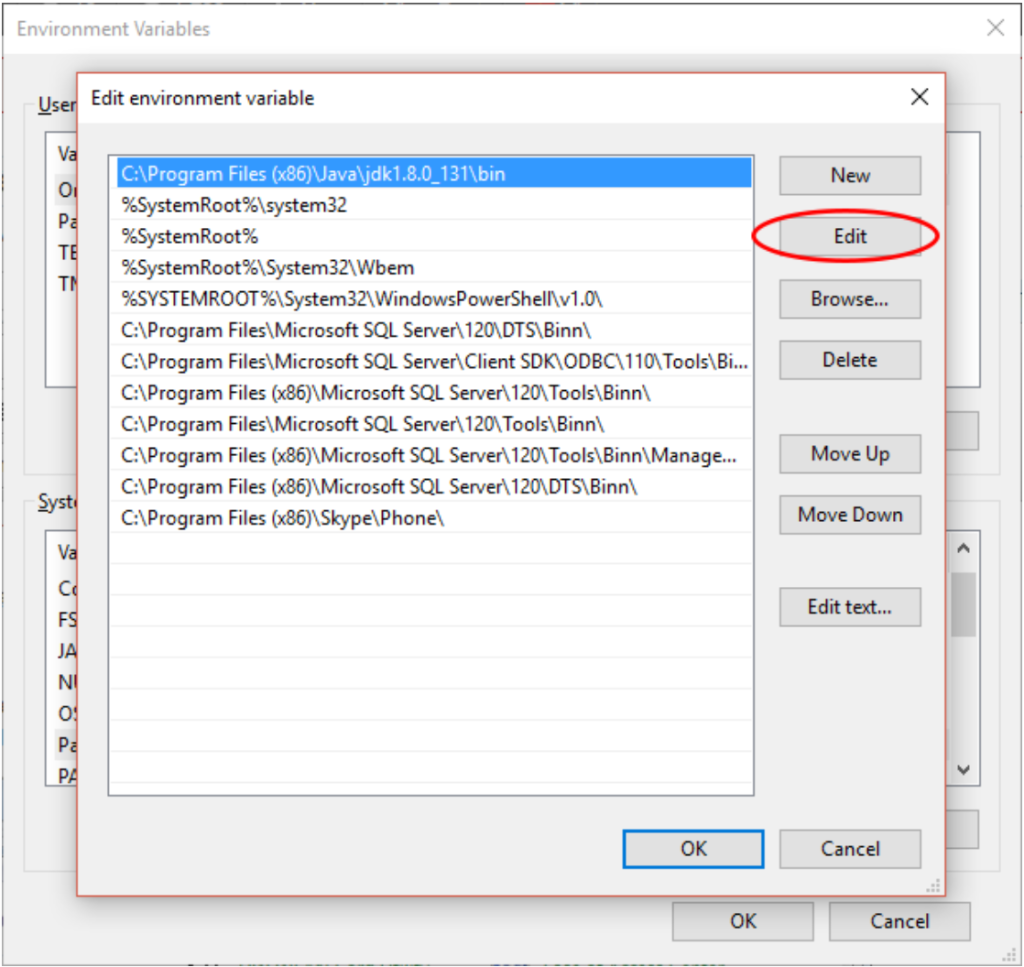Screen dimensions: 1024x967
Task: Select the %SystemRoot%\system32 entry
Action: [234, 205]
